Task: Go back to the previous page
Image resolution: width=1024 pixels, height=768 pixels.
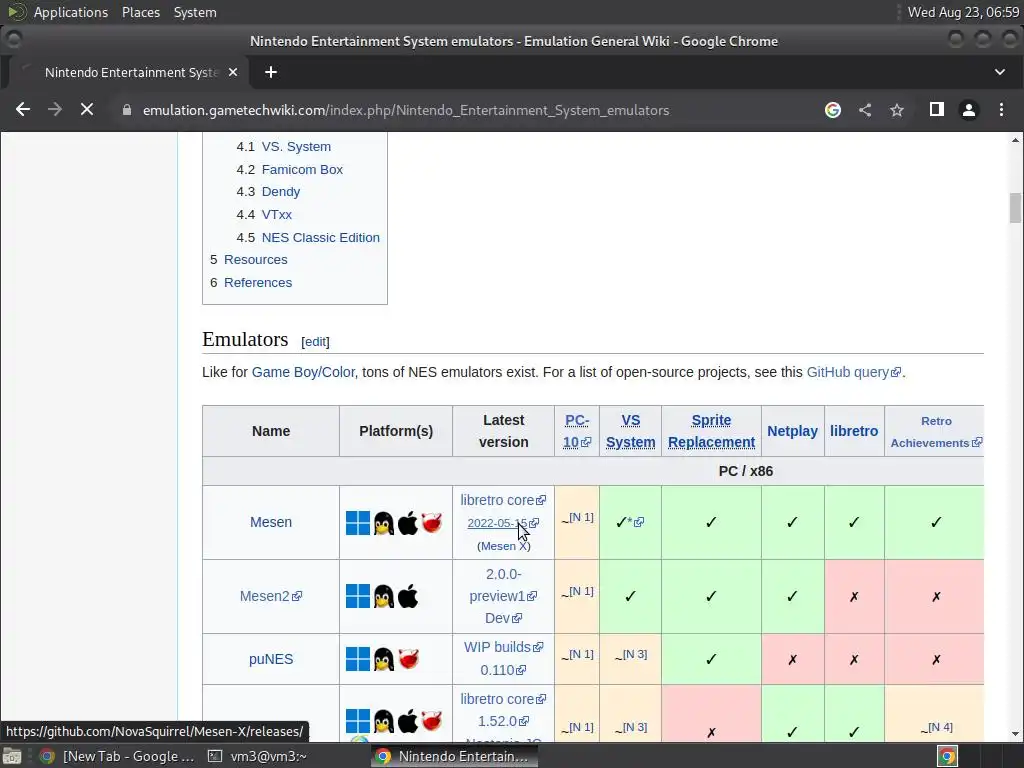Action: (23, 110)
